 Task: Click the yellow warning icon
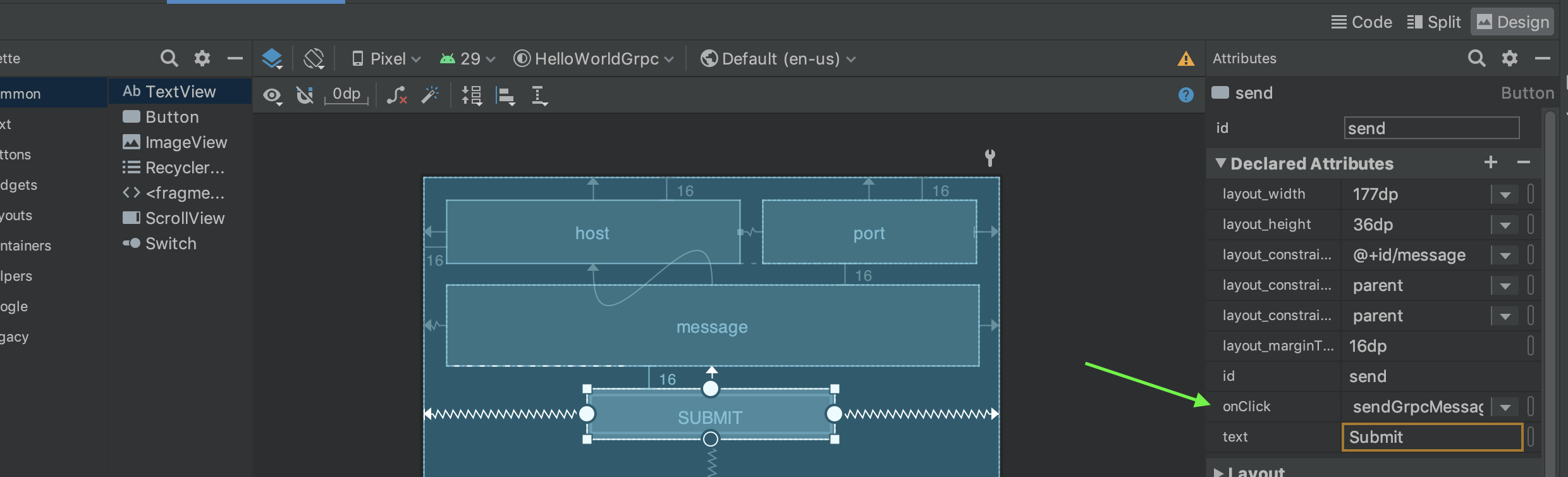tap(1185, 59)
